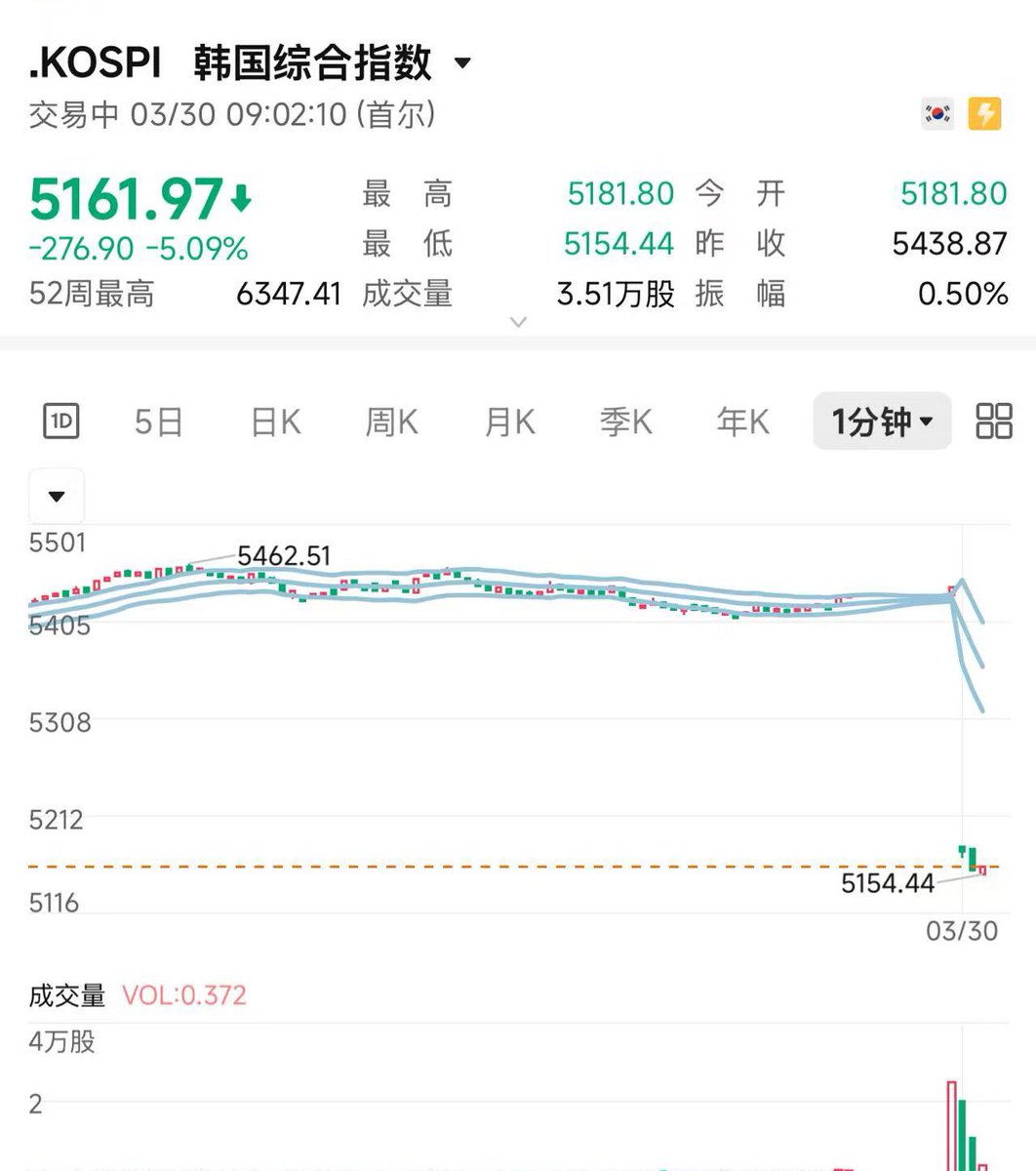Click the 成交量 volume panel title
The image size is (1036, 1171).
click(66, 995)
